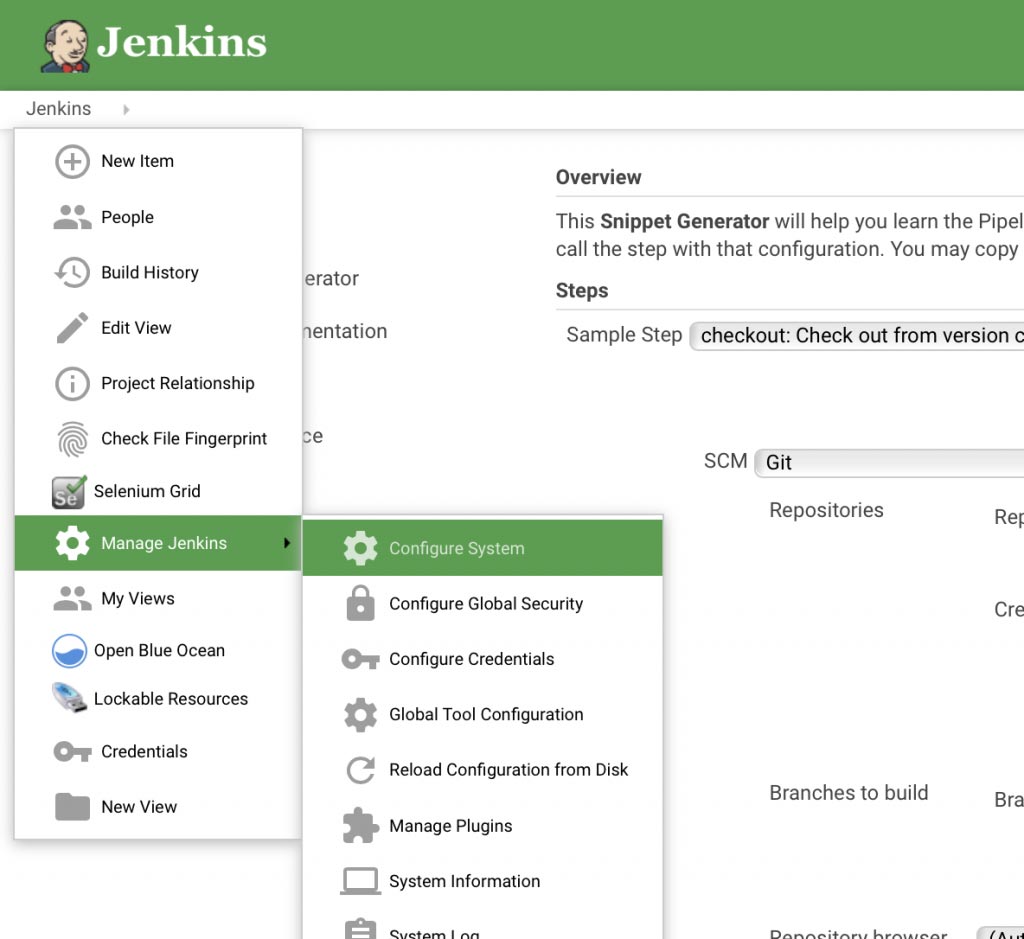This screenshot has width=1024, height=939.
Task: Open the People menu link
Action: tap(127, 217)
